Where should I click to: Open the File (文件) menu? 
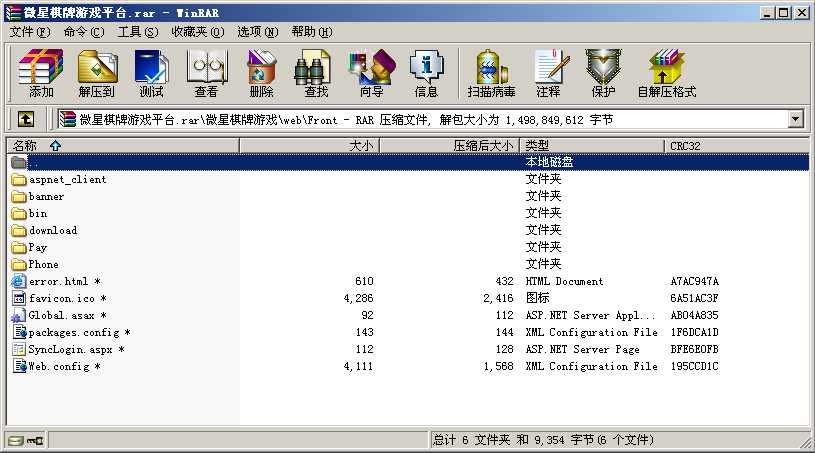click(x=30, y=32)
